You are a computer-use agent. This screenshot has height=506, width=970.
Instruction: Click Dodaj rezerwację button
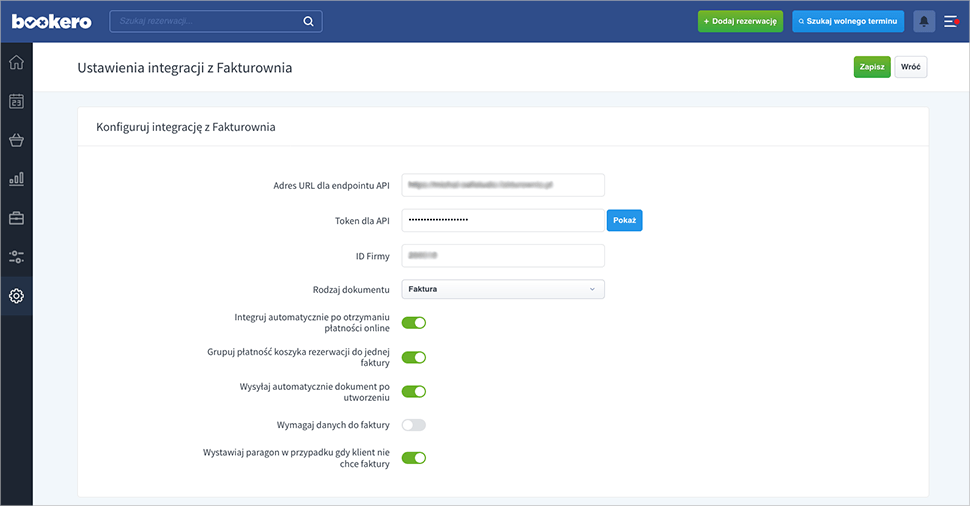click(740, 21)
